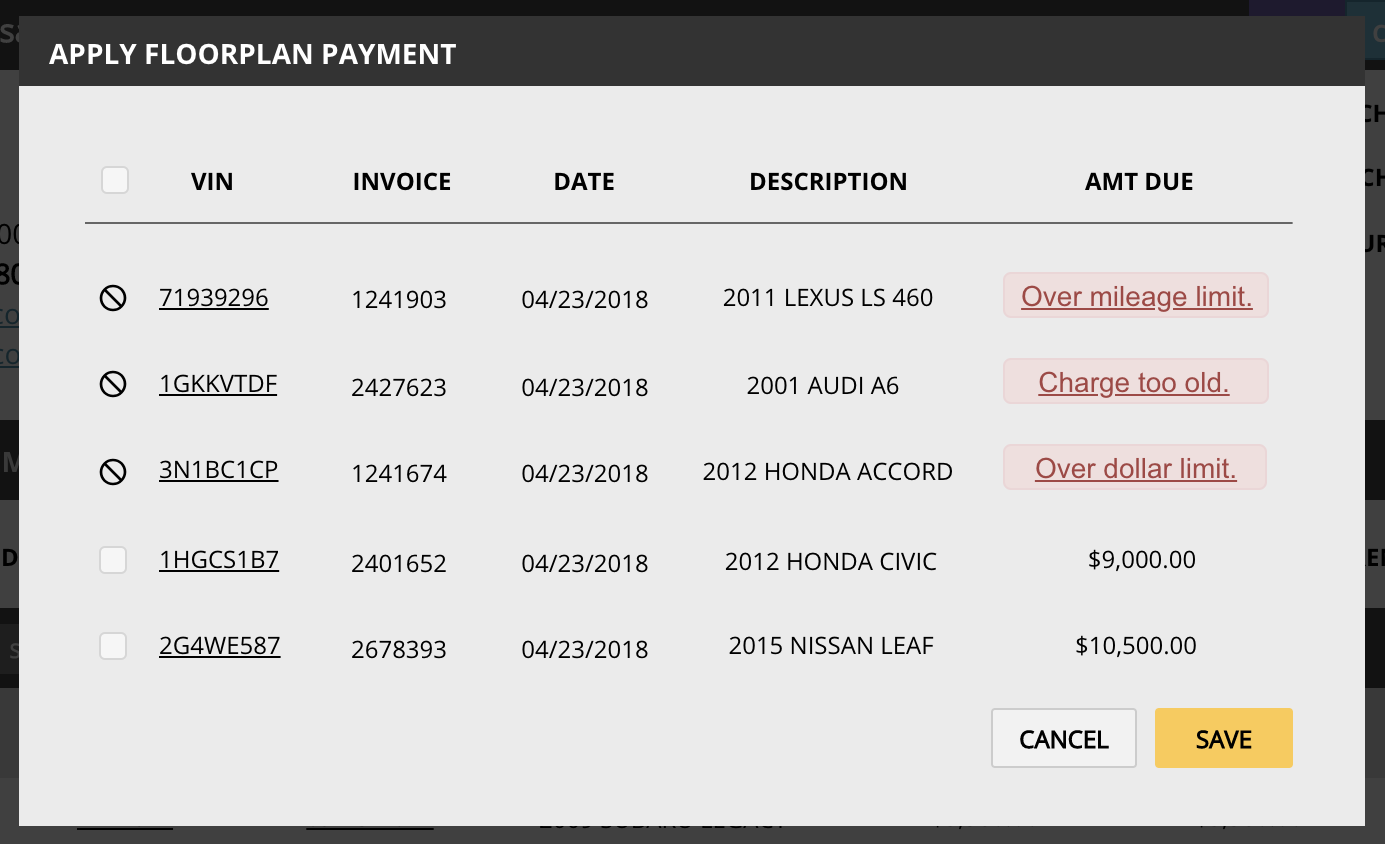
Task: Click the Date column header
Action: point(584,182)
